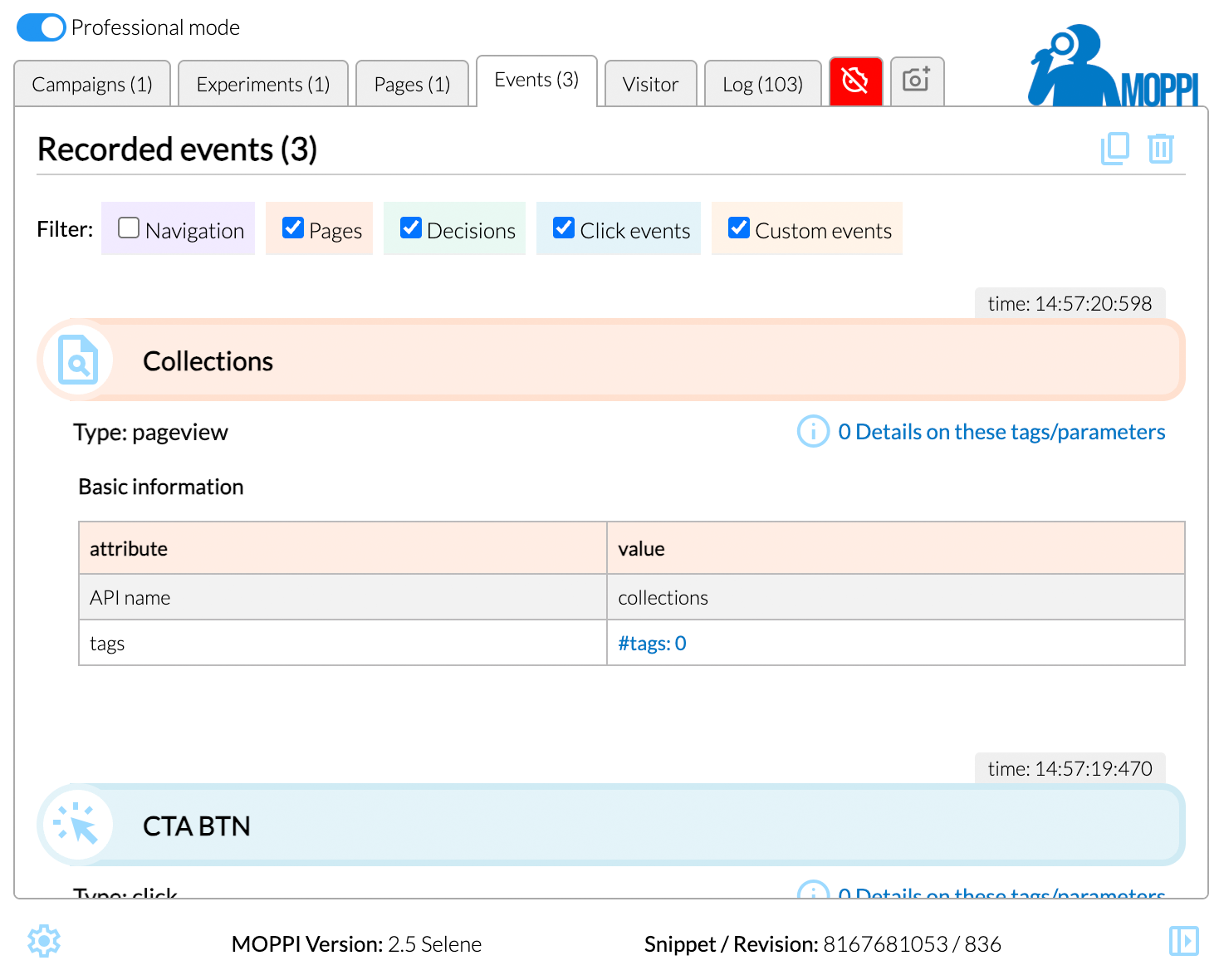Screen dimensions: 1219x980
Task: Disable the Click events filter
Action: coord(563,228)
